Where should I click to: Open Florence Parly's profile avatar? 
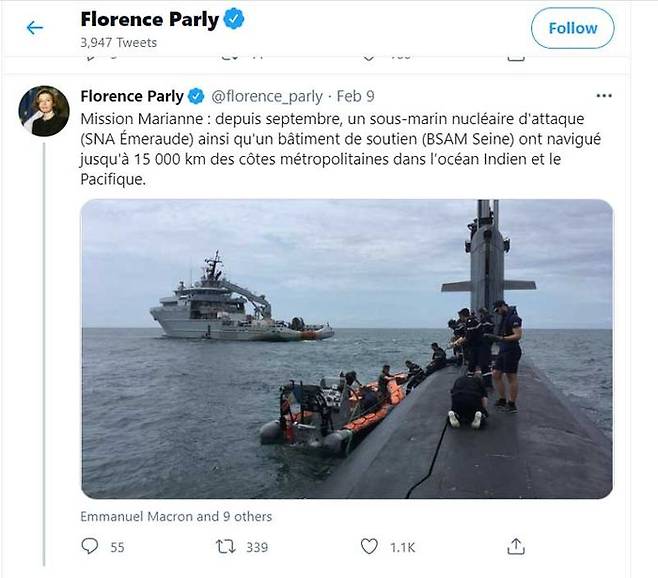(x=44, y=111)
